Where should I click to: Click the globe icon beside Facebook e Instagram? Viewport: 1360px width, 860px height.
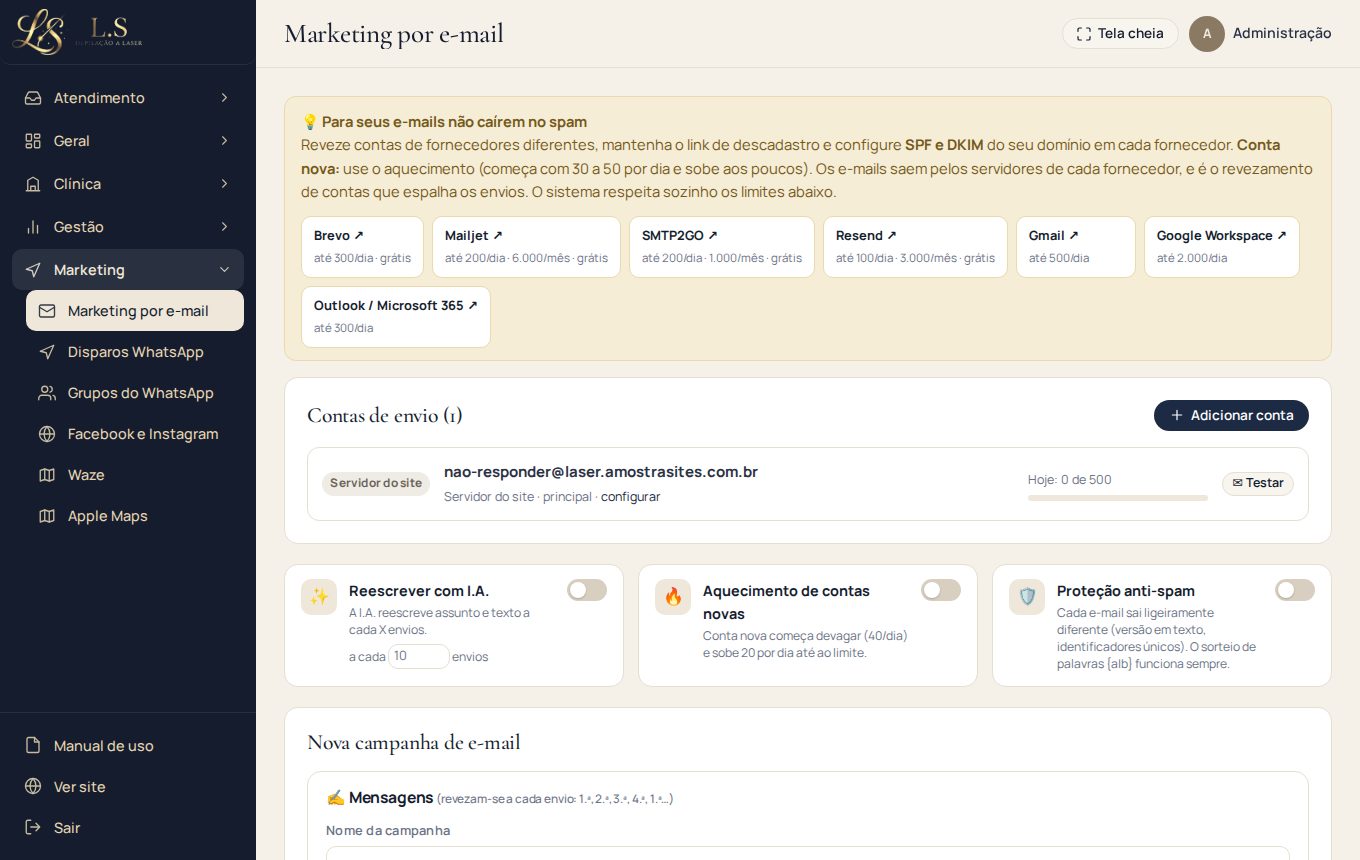pos(47,434)
